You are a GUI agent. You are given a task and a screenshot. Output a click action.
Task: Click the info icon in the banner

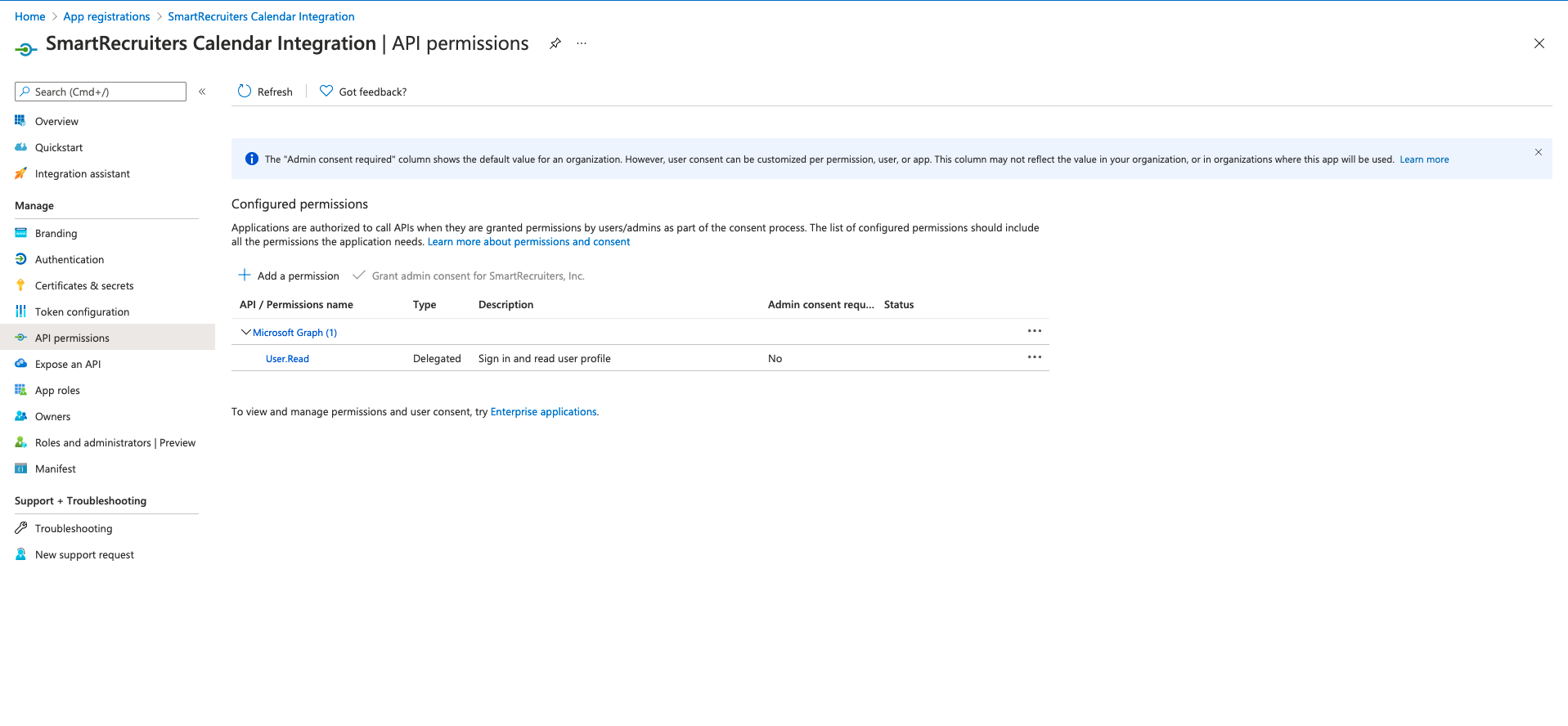[252, 159]
